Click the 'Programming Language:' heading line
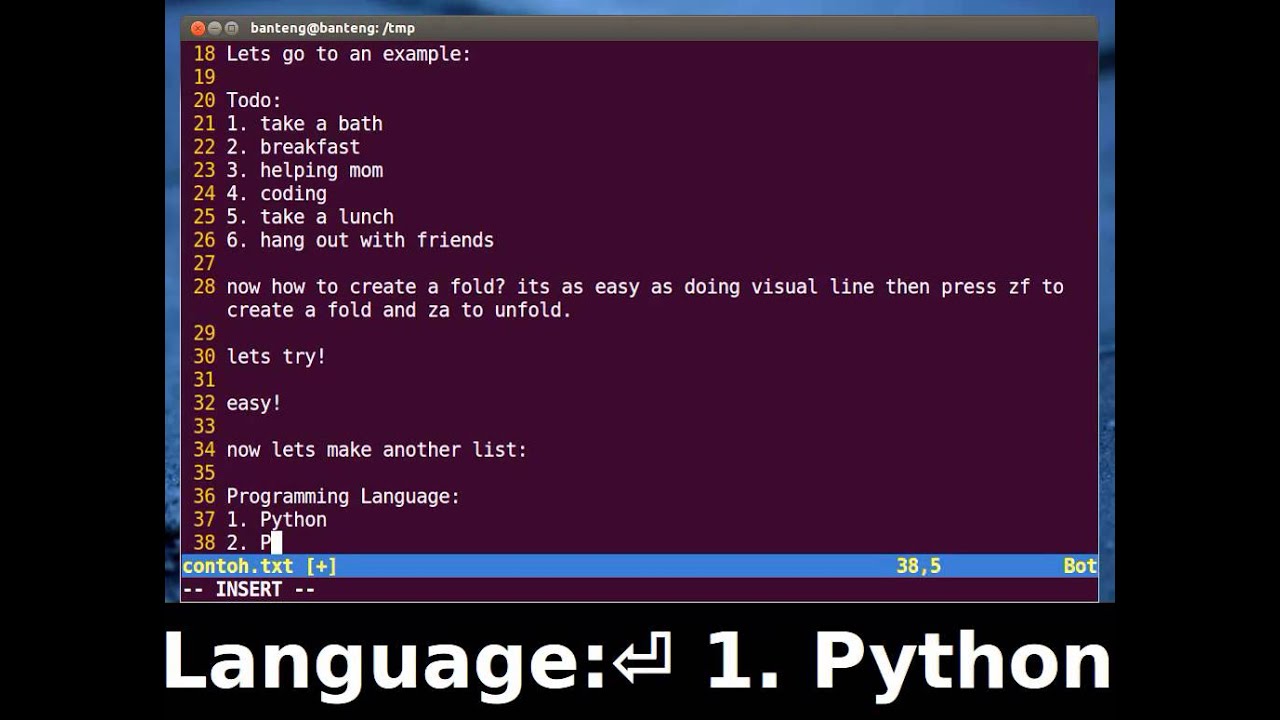 pyautogui.click(x=343, y=497)
